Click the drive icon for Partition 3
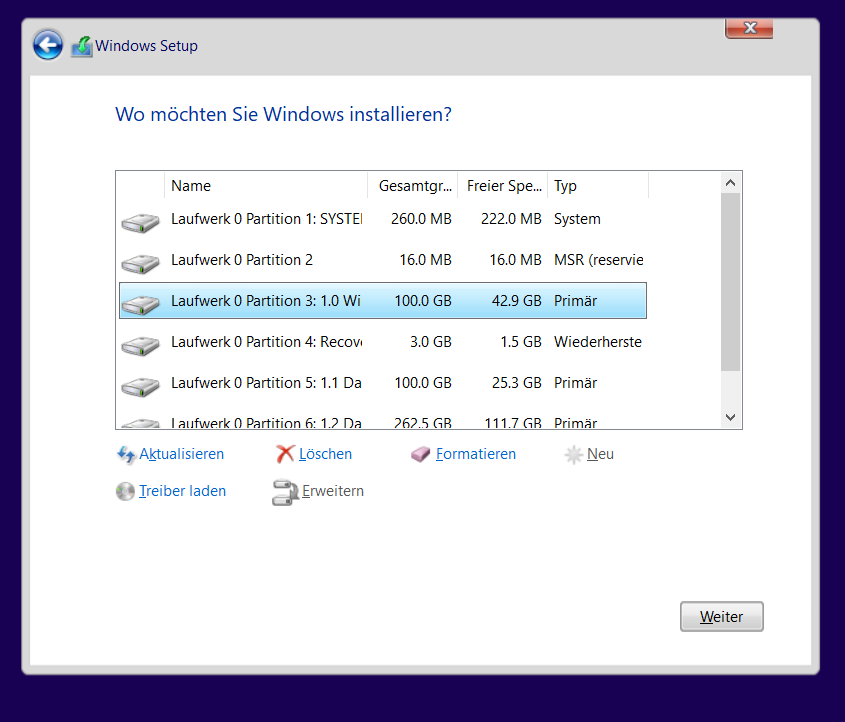The image size is (845, 722). point(140,304)
